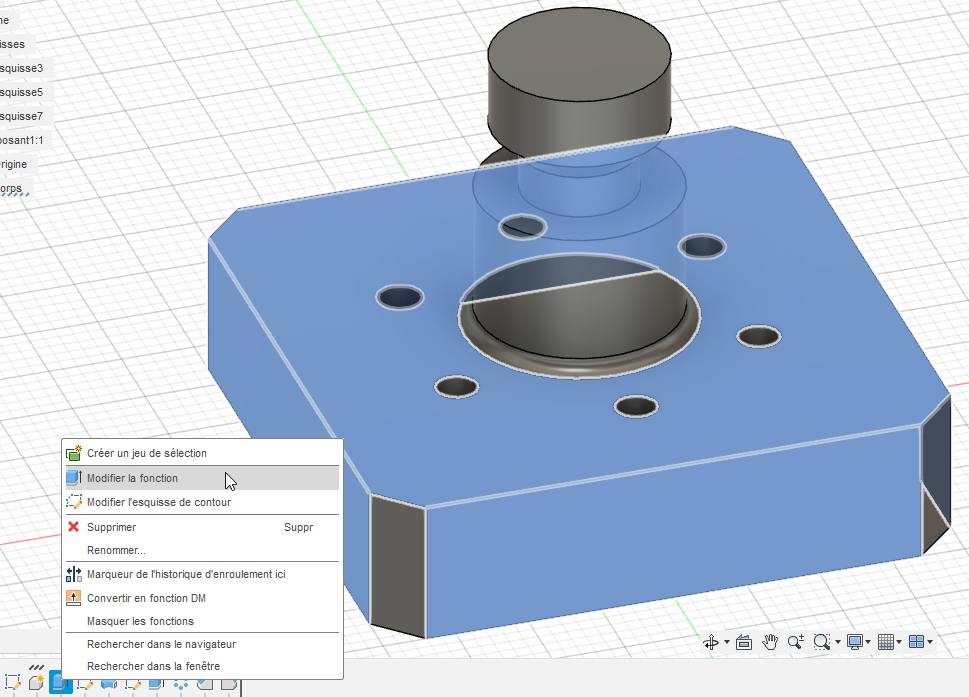Expand the Display settings dropdown arrow
Image resolution: width=969 pixels, height=697 pixels.
[868, 642]
